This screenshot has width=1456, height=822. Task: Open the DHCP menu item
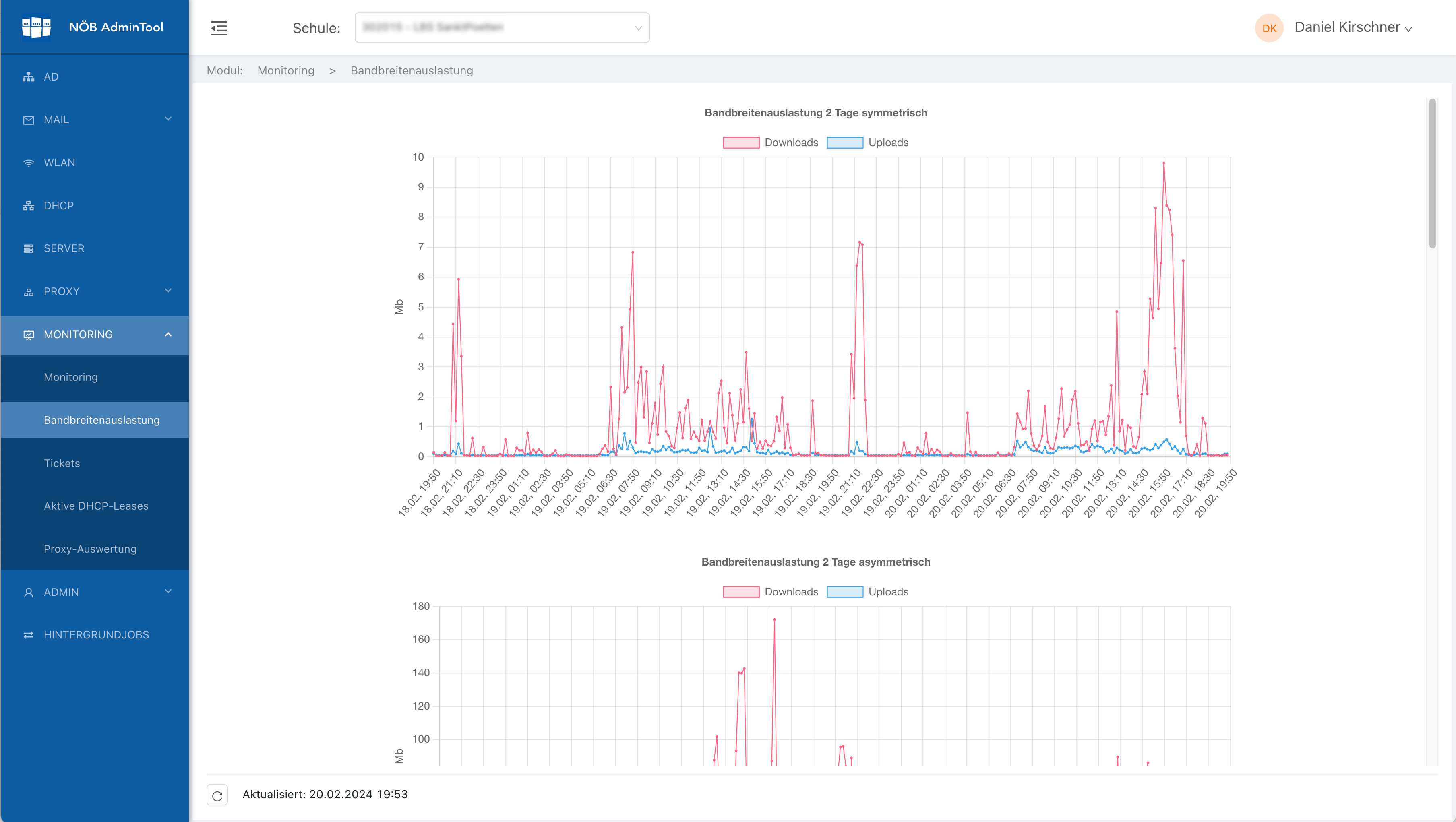(x=95, y=206)
